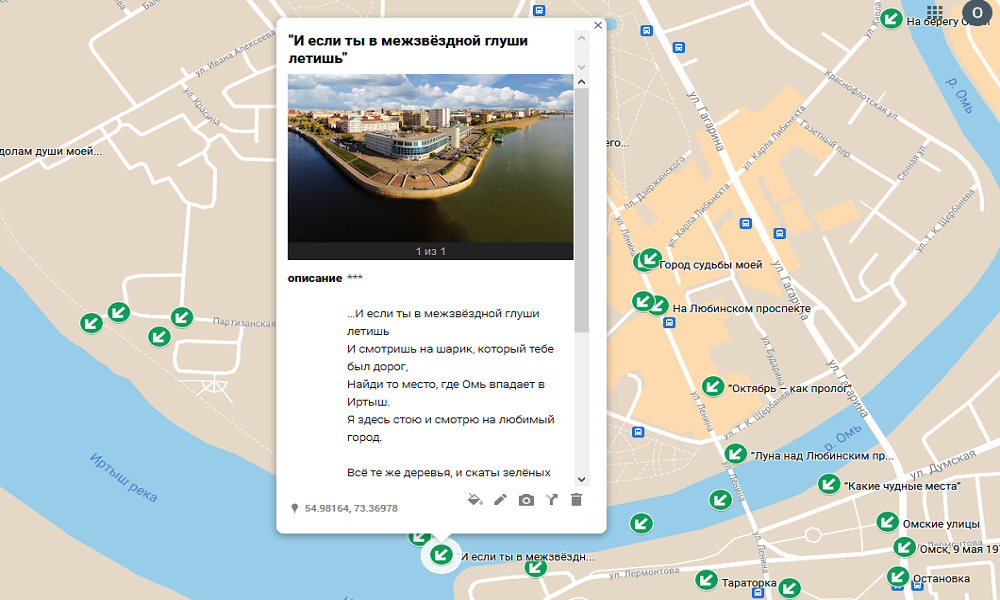Click the title field scroll-down chevron

pos(581,67)
